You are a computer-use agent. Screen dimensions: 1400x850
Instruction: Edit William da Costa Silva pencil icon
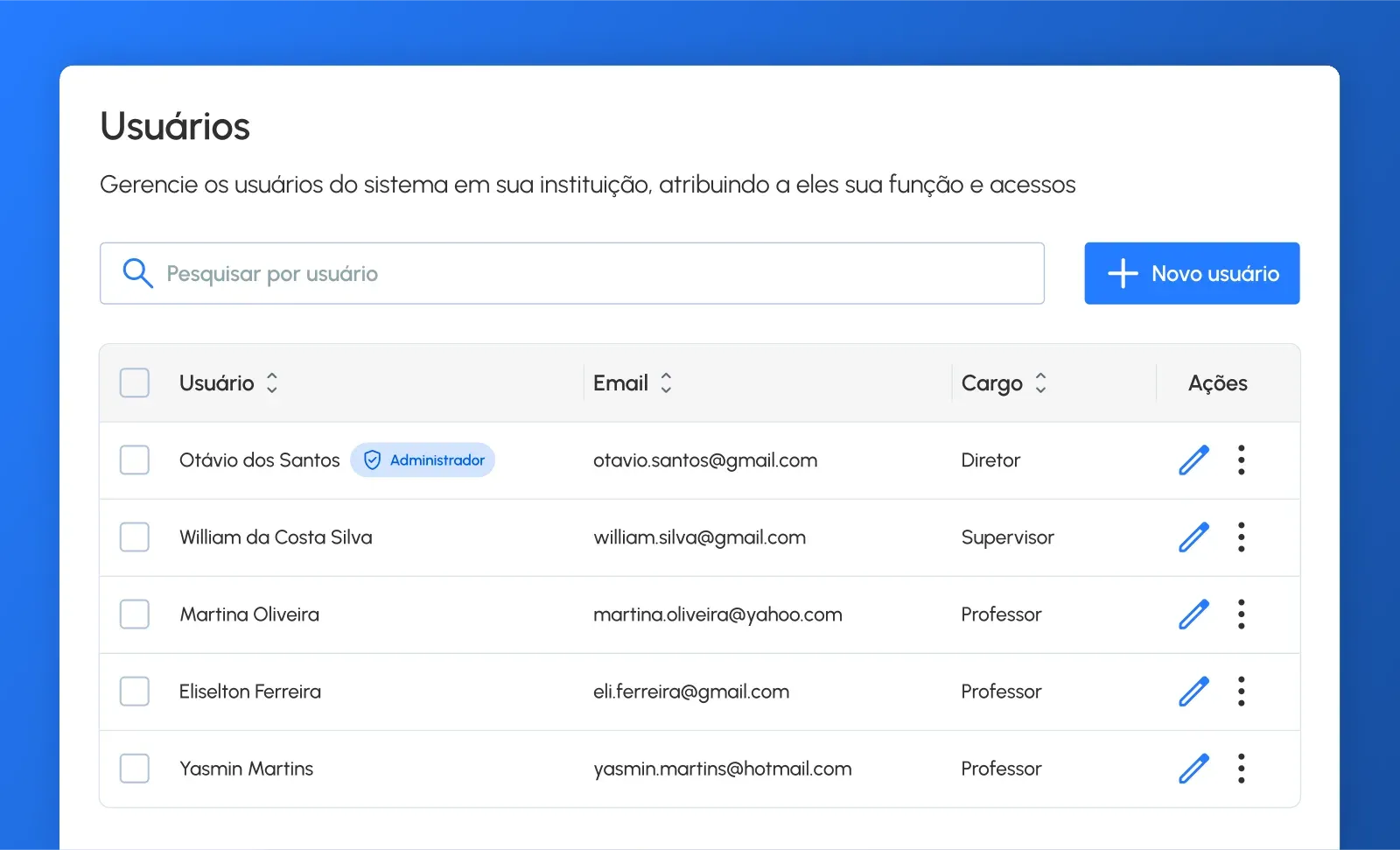click(x=1193, y=537)
